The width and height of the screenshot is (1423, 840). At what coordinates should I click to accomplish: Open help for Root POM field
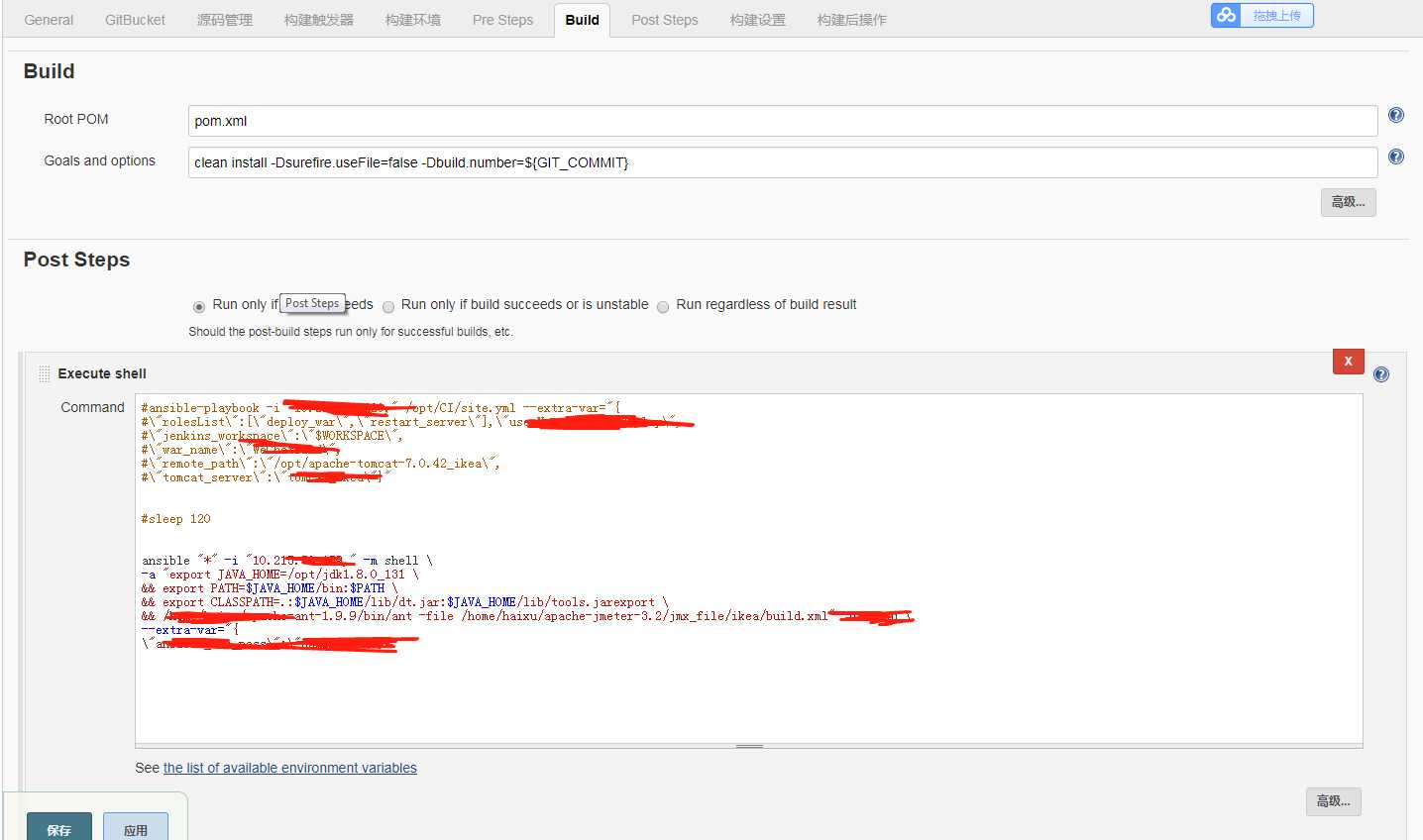click(x=1395, y=115)
